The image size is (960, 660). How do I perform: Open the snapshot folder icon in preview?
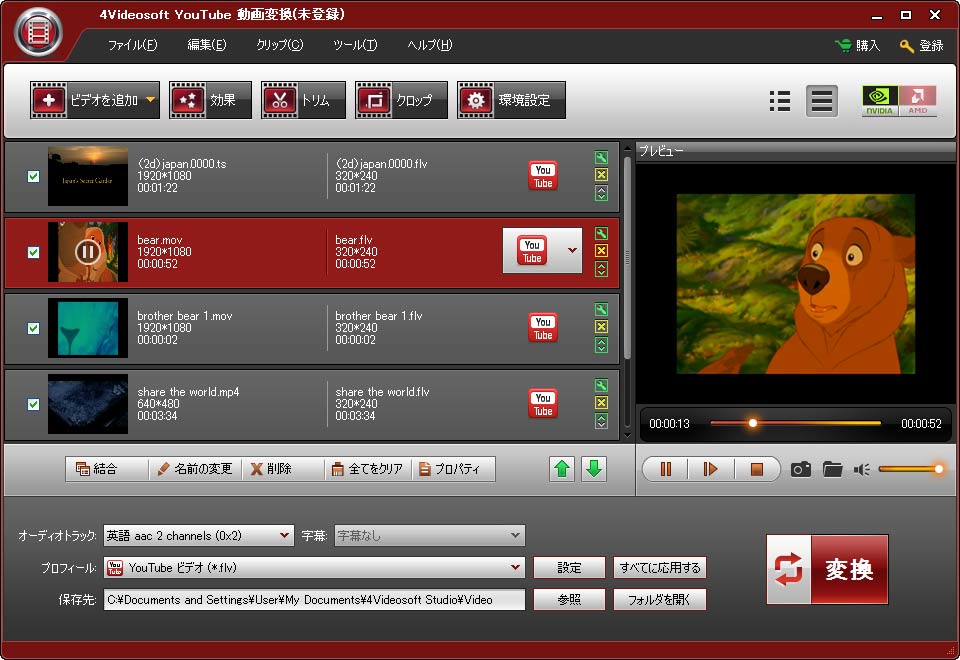832,469
